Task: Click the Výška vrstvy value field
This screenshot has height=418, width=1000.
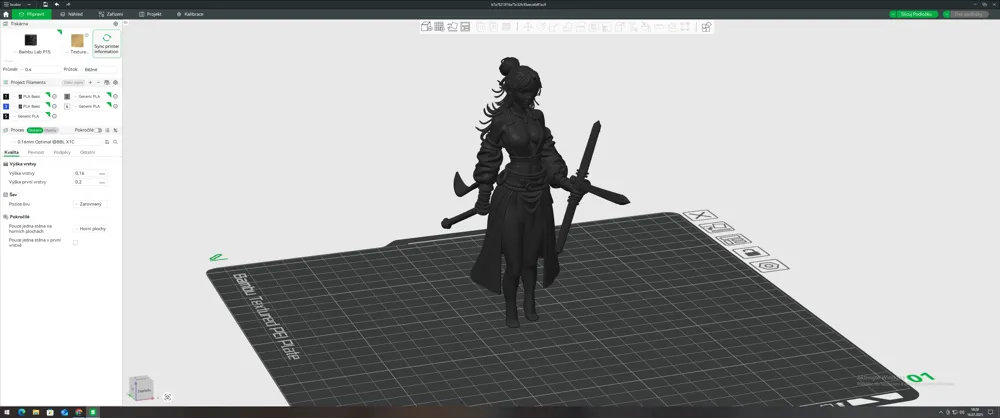Action: 90,174
